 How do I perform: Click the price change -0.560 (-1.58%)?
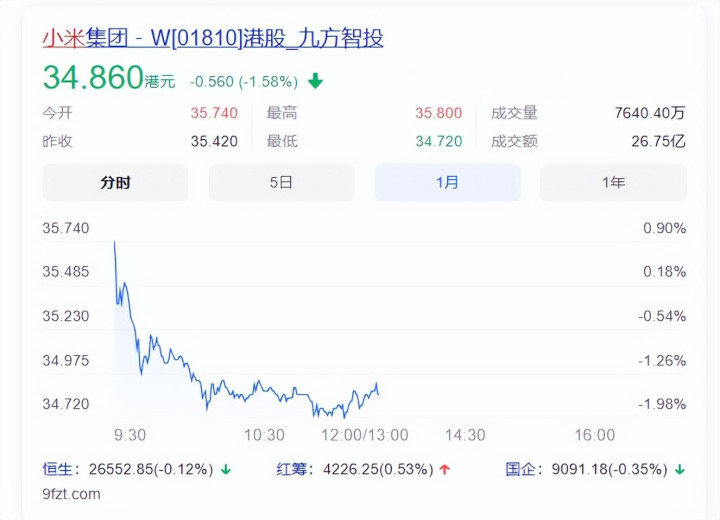[244, 82]
